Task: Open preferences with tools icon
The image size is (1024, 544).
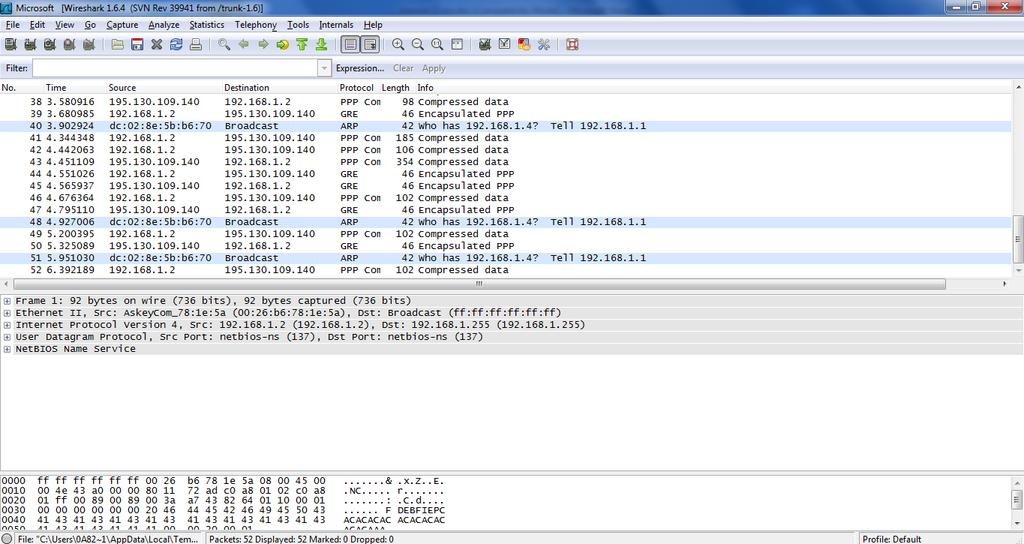Action: tap(543, 44)
